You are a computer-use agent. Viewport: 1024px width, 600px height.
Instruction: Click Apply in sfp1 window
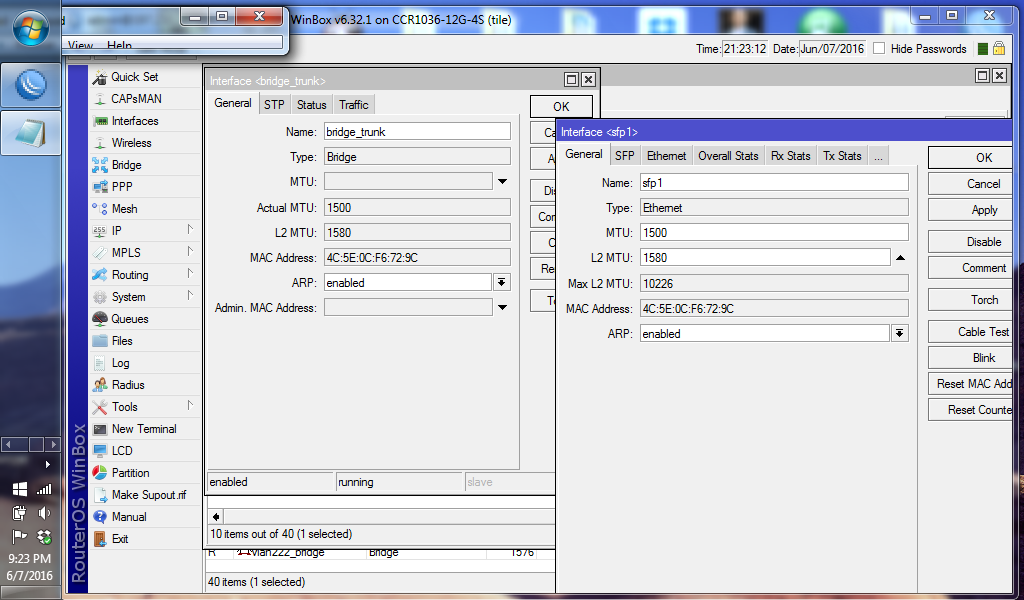(970, 210)
